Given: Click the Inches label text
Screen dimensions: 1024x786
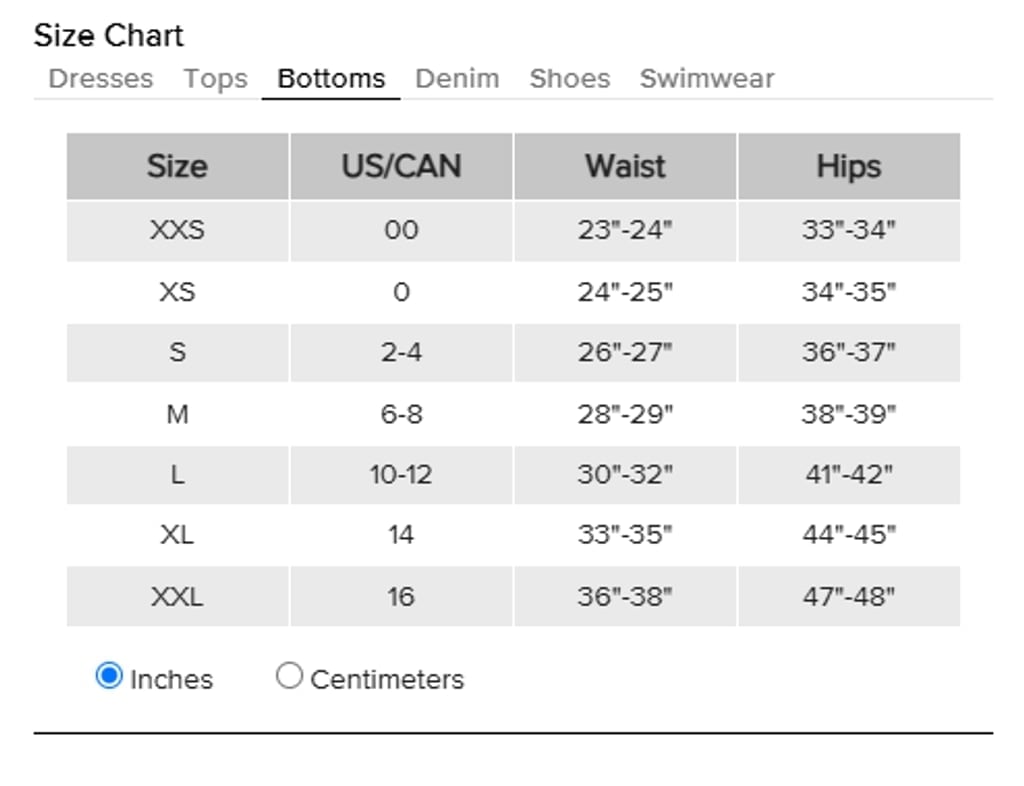Looking at the screenshot, I should tap(171, 680).
